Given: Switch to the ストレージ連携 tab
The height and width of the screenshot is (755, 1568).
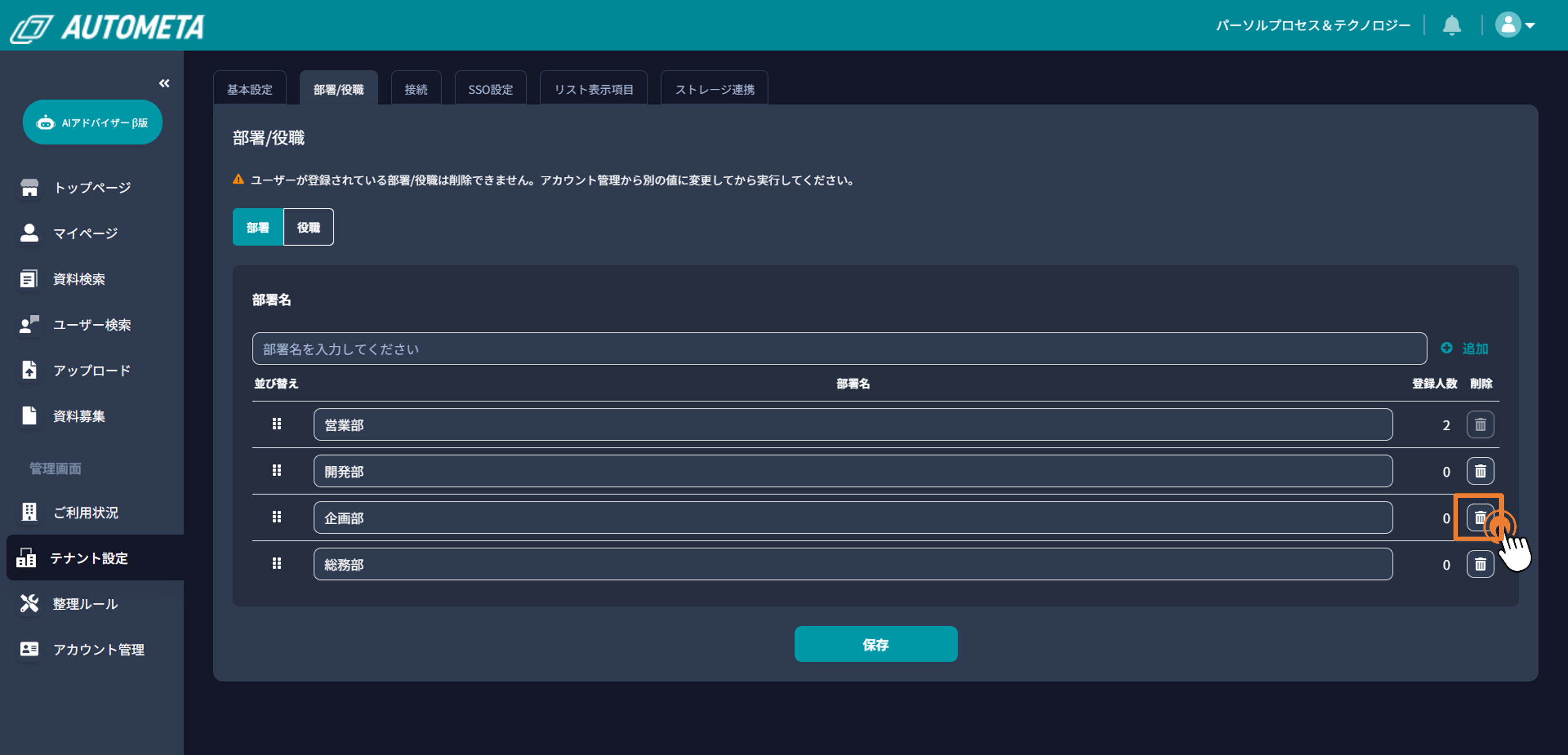Looking at the screenshot, I should coord(714,89).
